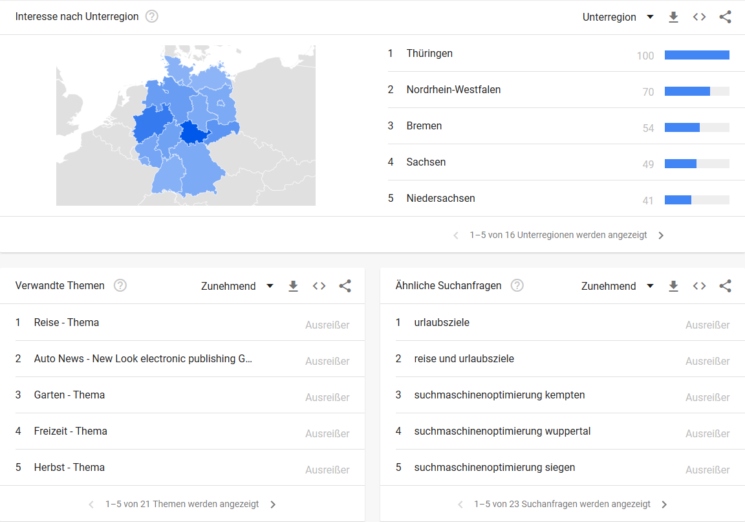Click text 1–5 von 16 Unterregionen werden angezeigt
The image size is (745, 522).
[x=558, y=235]
